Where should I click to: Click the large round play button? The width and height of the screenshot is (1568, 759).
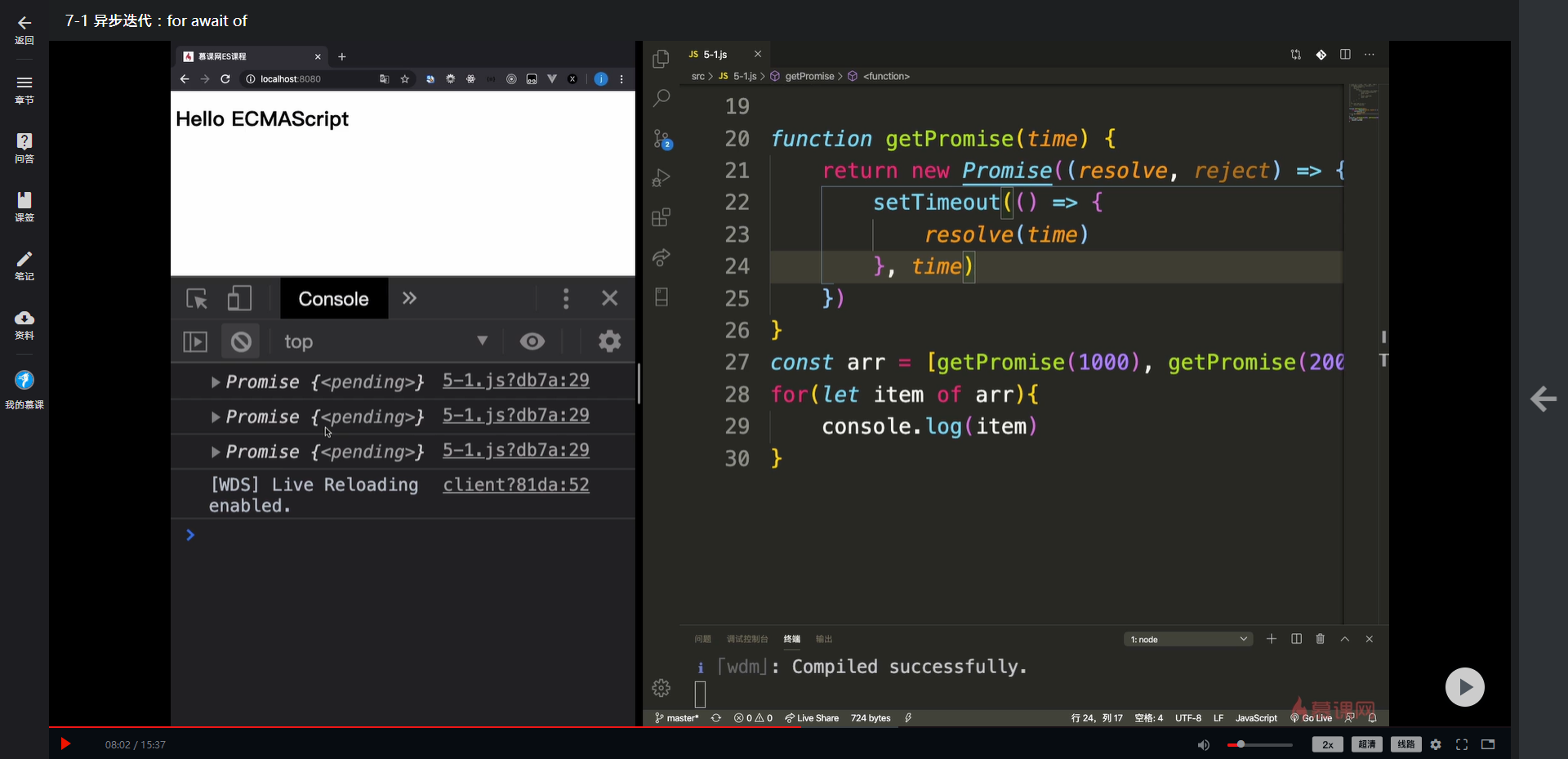pos(1465,687)
